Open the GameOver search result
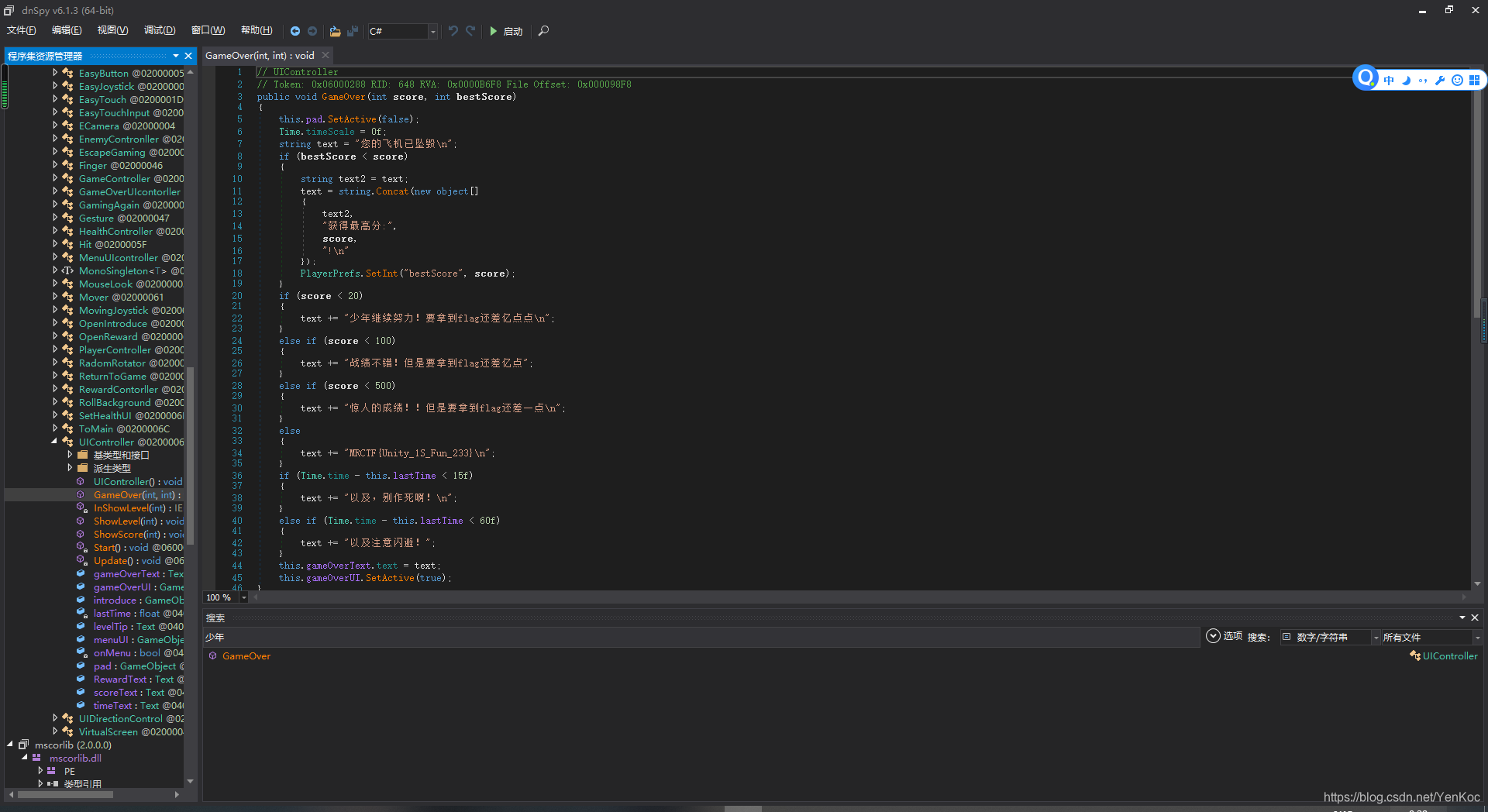 tap(246, 656)
